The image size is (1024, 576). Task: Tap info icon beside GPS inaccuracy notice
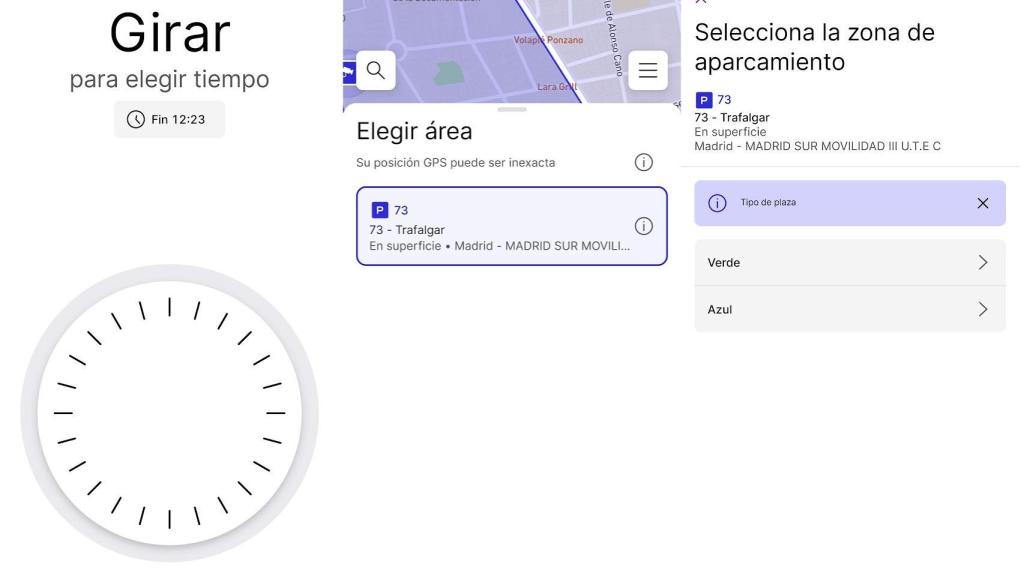[x=644, y=162]
